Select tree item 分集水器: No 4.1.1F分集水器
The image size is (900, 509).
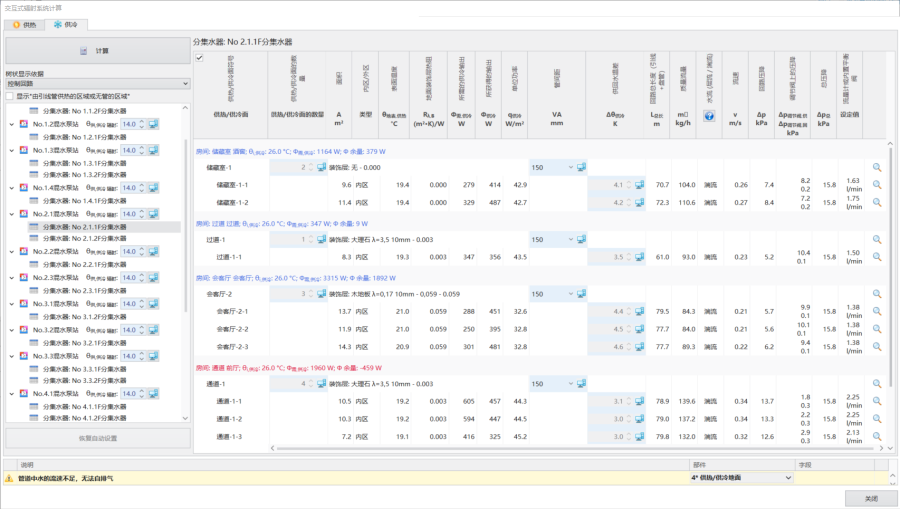84,407
